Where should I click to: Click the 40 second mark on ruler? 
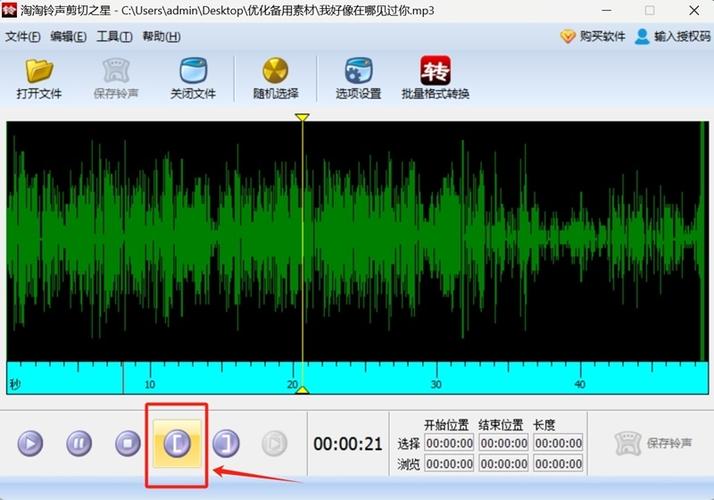click(580, 384)
